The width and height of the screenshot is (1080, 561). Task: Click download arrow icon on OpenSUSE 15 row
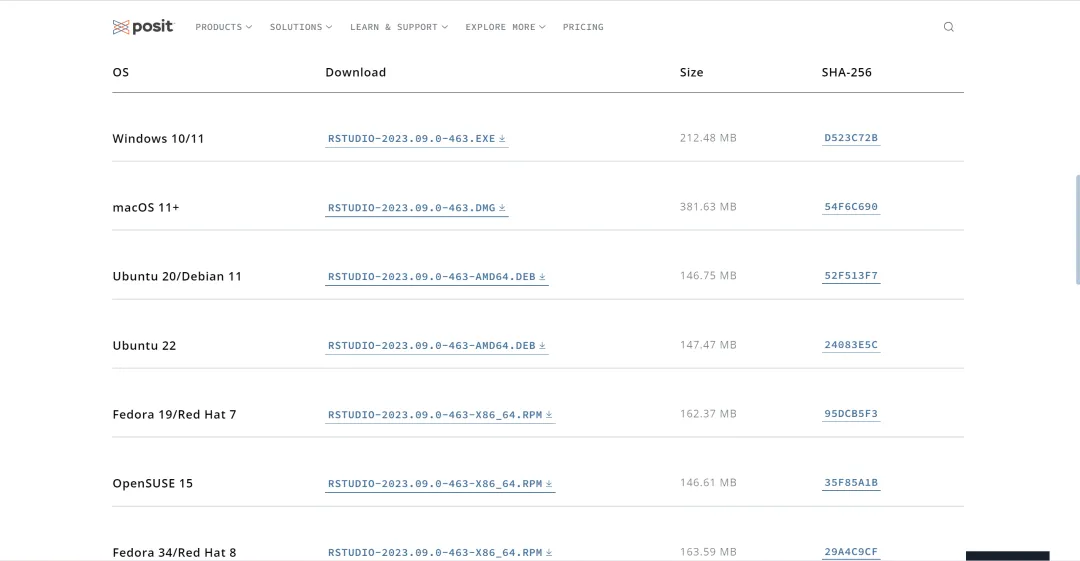[549, 483]
